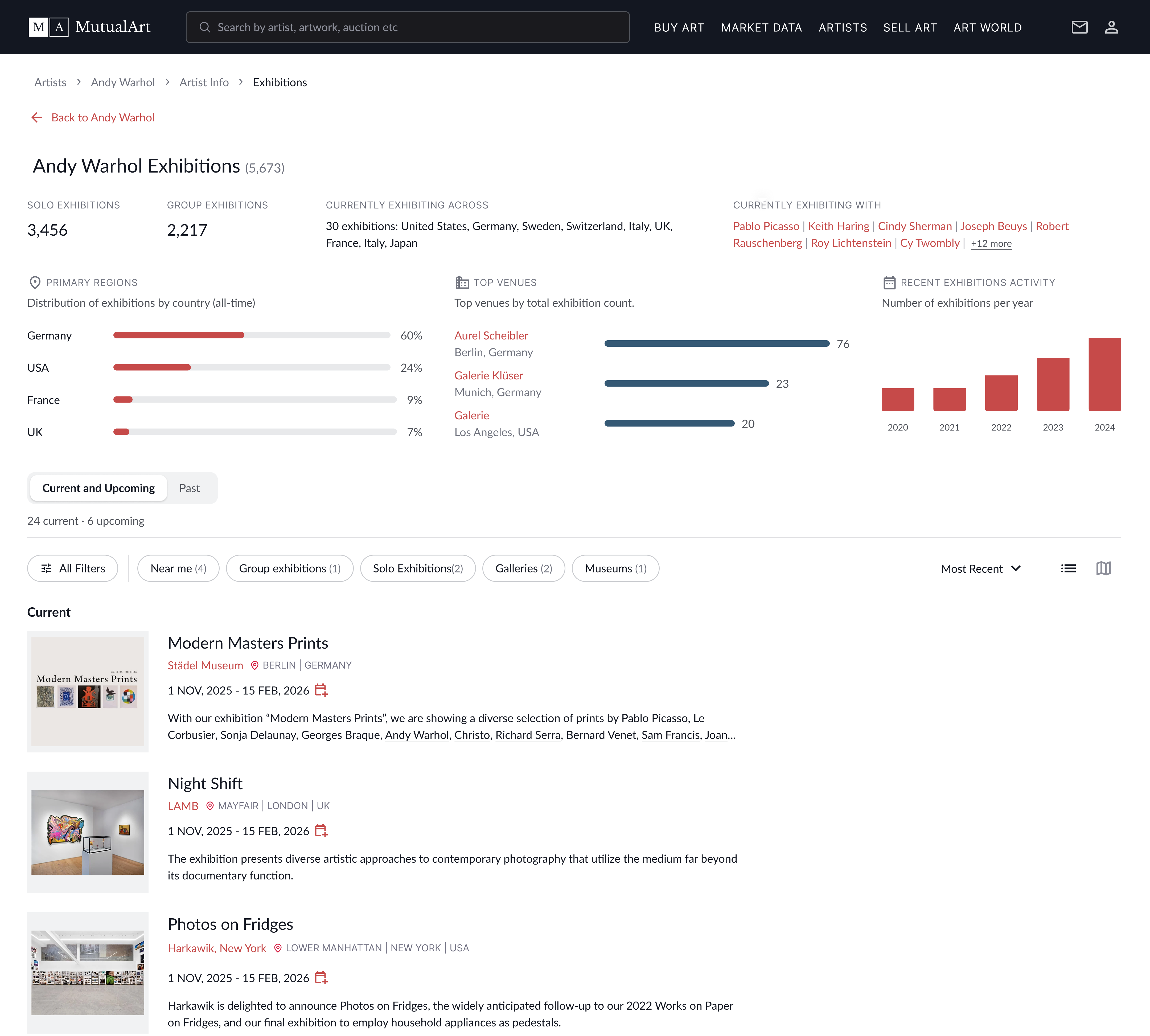Open Joseph Beuys artist link
Viewport: 1150px width, 1036px height.
pos(993,226)
